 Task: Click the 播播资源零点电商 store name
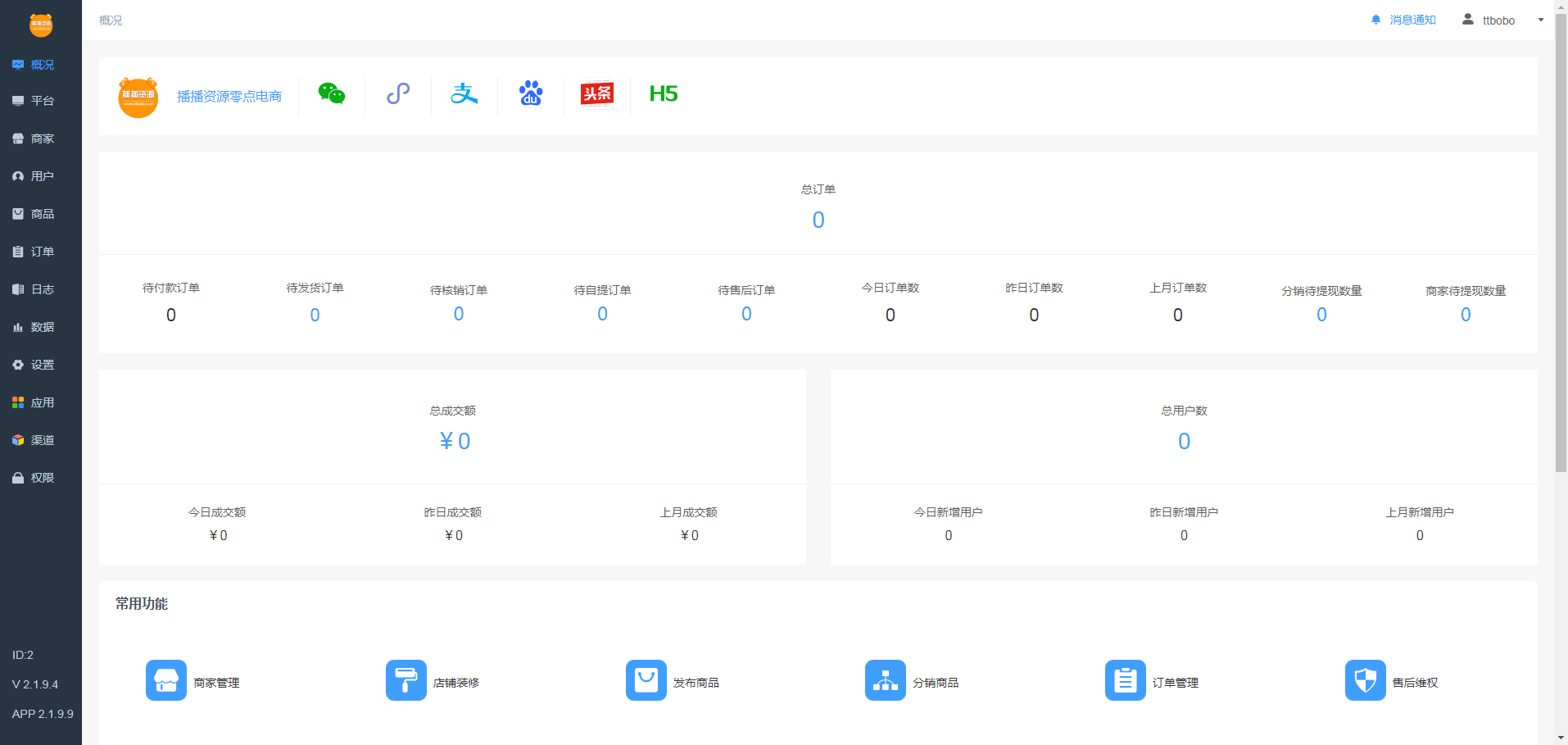click(229, 97)
